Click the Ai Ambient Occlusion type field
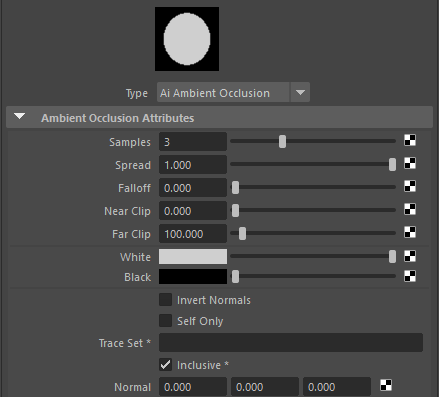This screenshot has width=439, height=397. click(x=223, y=92)
